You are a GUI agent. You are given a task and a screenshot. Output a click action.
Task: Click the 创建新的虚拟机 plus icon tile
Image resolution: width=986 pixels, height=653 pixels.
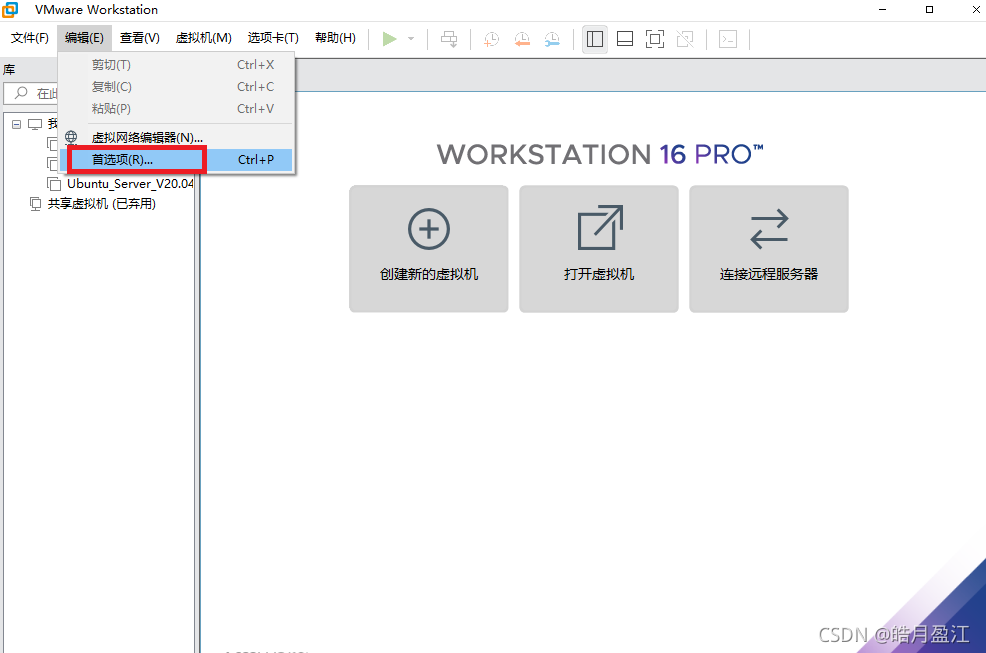coord(429,248)
